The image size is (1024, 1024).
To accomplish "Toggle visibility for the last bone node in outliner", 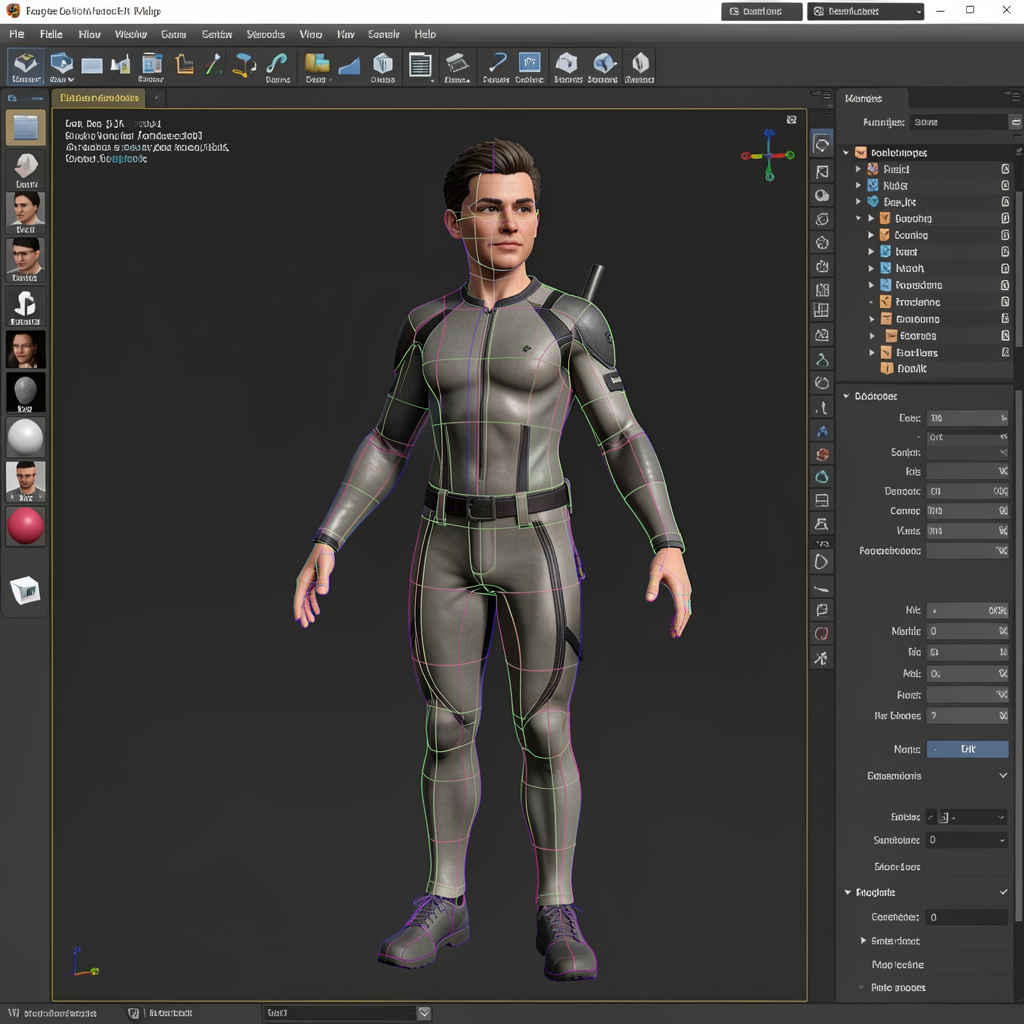I will coord(1005,351).
